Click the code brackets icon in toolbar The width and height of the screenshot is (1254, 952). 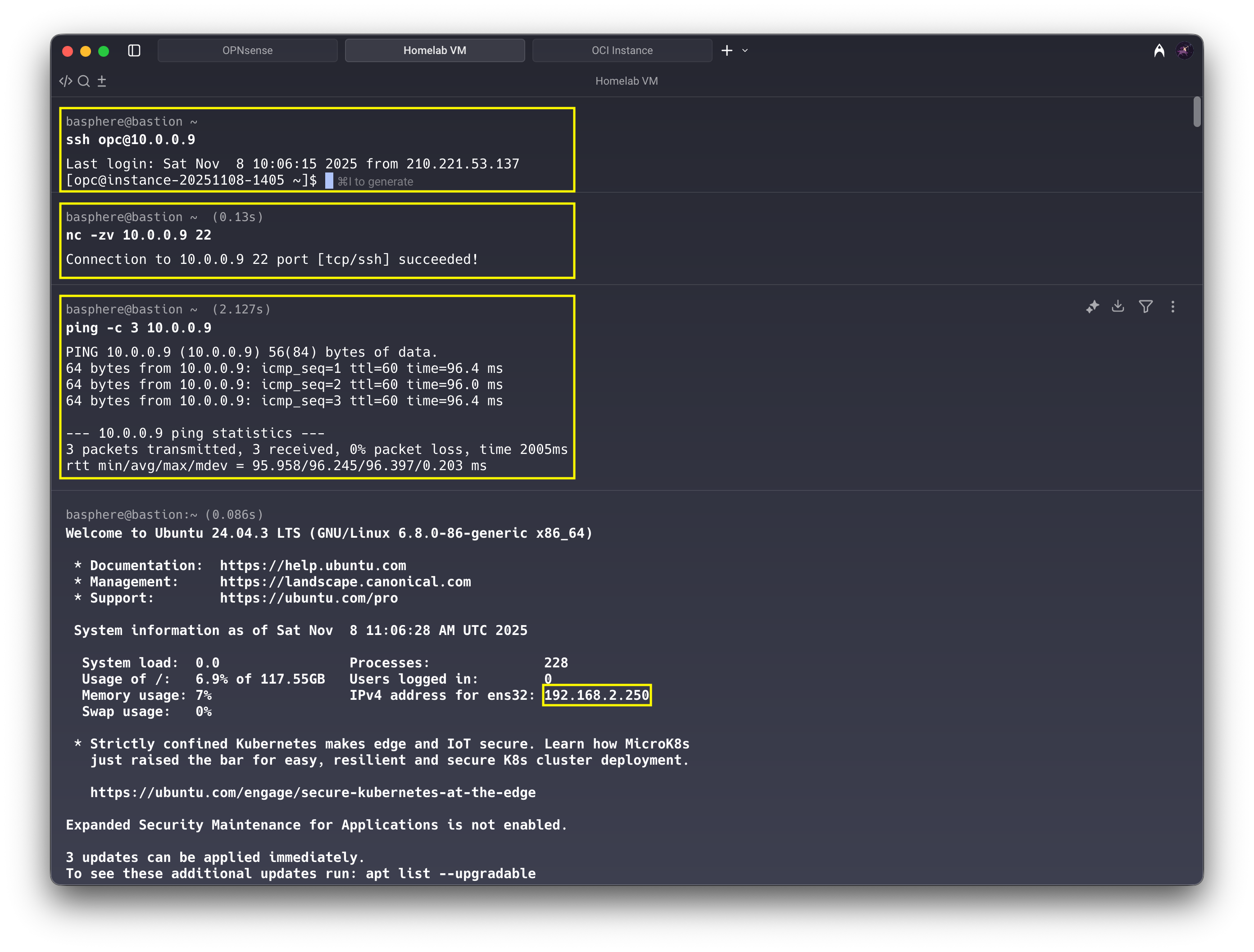coord(66,81)
